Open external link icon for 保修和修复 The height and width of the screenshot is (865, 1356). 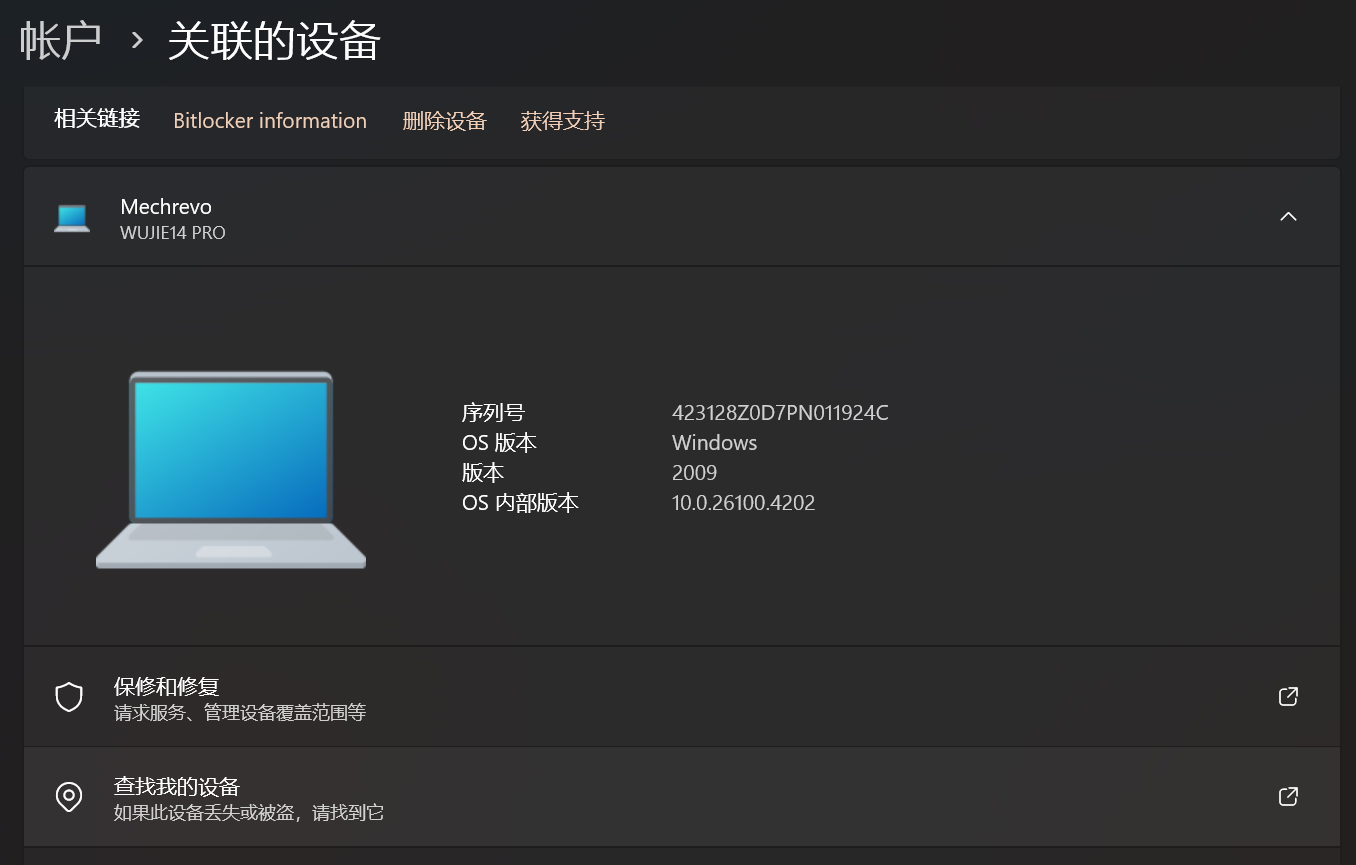[1288, 697]
